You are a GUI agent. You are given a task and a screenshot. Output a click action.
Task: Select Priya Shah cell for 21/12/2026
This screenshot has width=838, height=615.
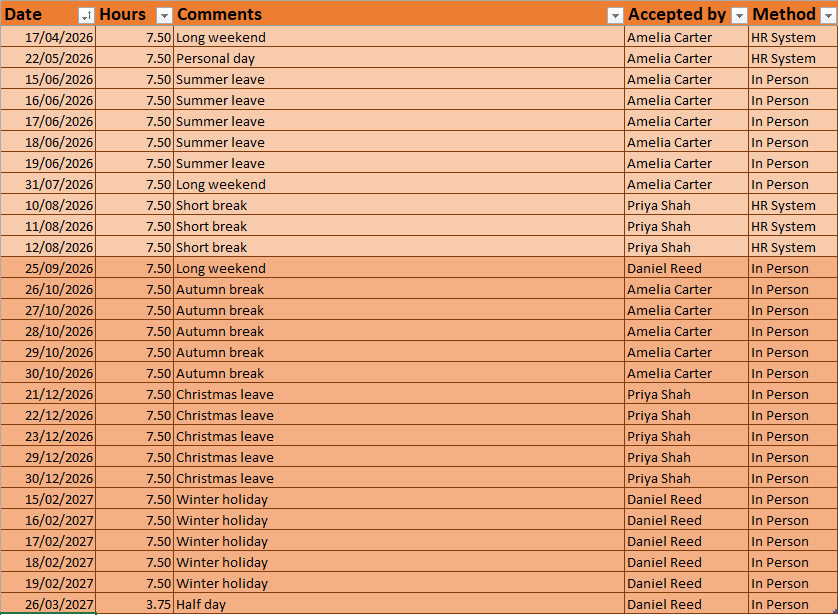click(686, 394)
